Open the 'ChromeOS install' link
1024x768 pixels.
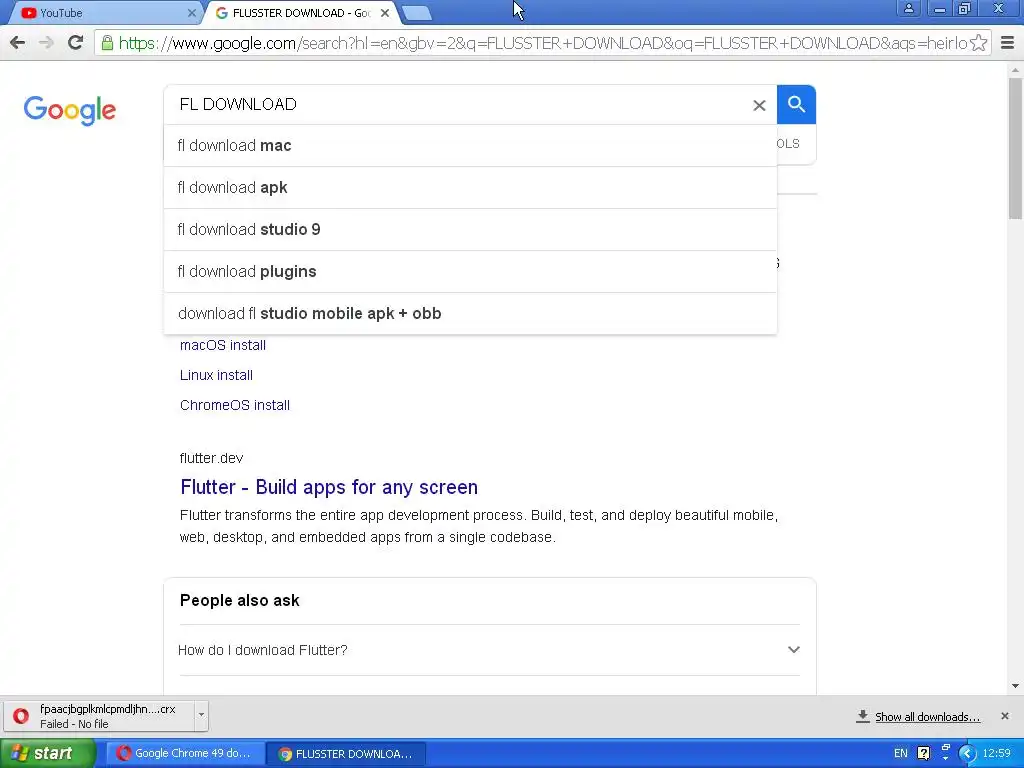[x=234, y=405]
